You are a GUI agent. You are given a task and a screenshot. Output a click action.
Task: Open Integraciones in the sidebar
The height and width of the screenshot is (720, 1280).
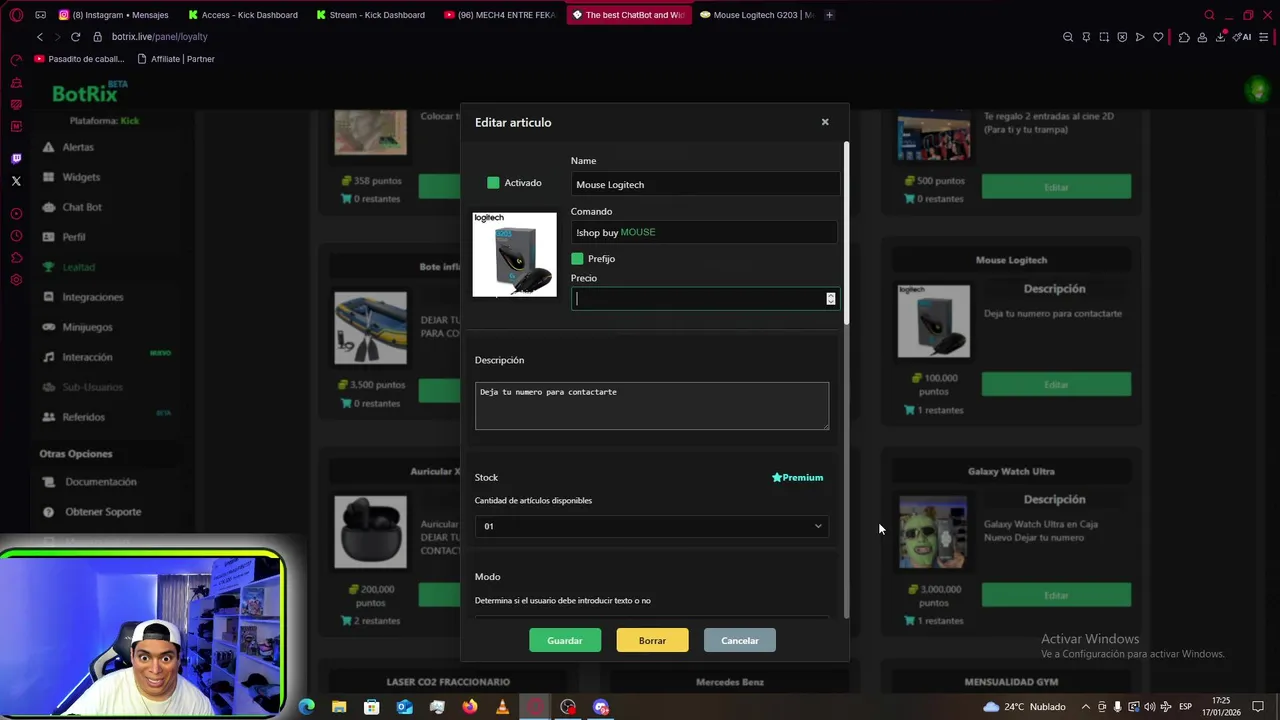93,297
